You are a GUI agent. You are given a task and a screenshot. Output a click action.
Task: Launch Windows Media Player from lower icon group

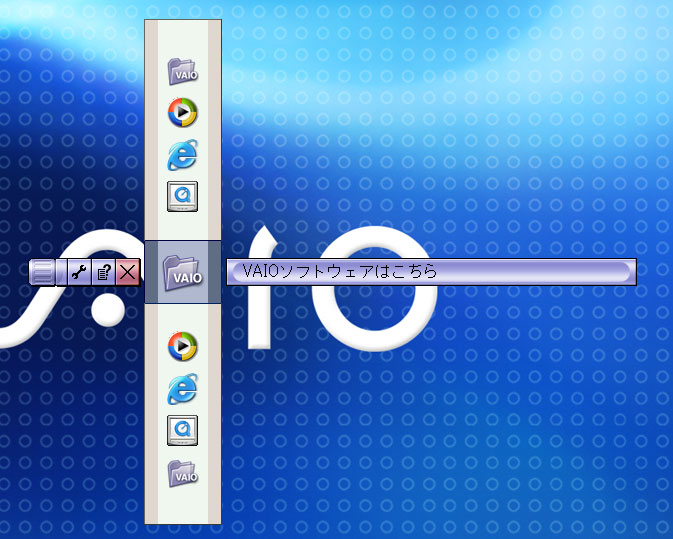pos(182,346)
